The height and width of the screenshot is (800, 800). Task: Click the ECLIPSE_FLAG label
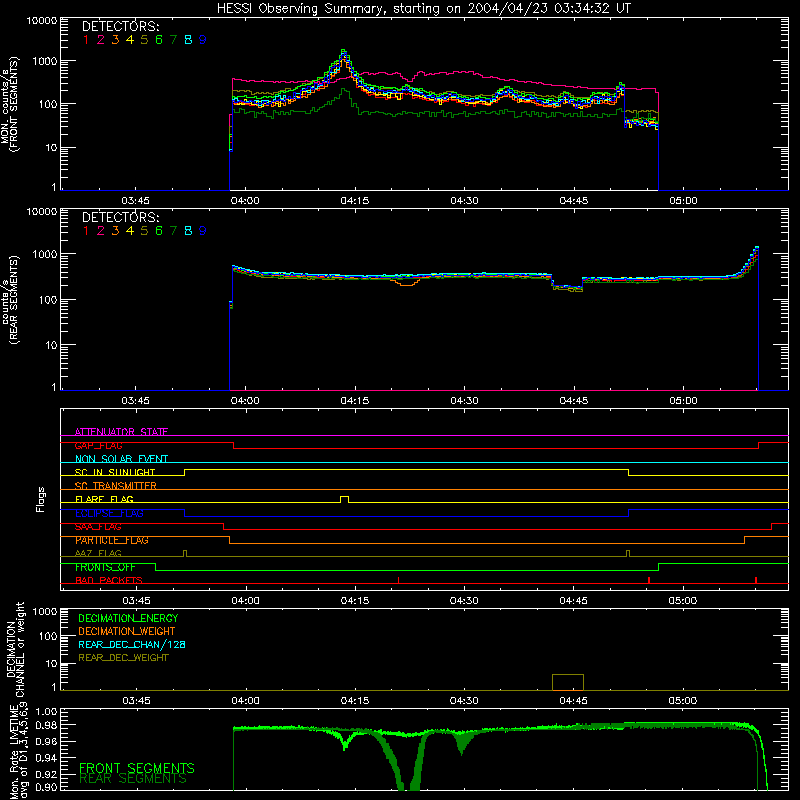109,513
